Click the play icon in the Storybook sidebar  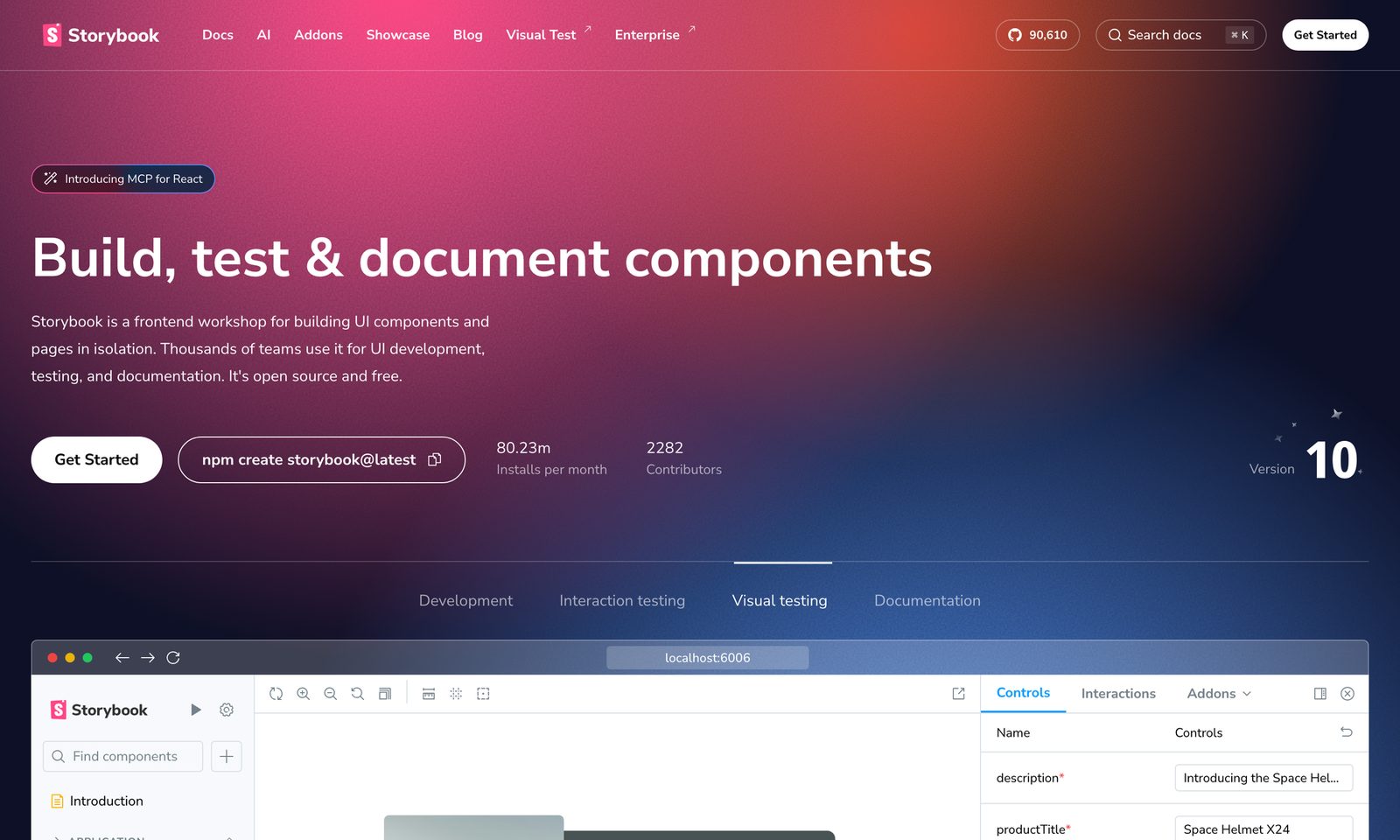click(196, 710)
